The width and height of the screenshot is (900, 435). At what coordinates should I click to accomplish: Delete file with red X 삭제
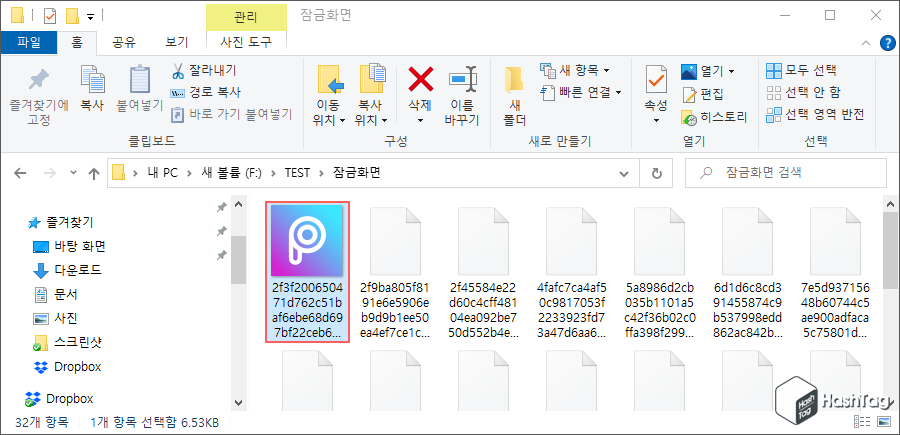[x=420, y=87]
